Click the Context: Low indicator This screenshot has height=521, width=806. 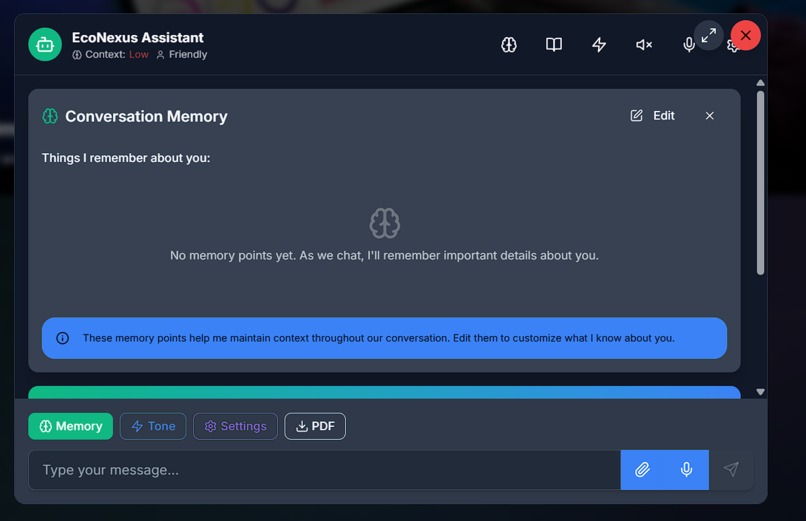[x=111, y=54]
